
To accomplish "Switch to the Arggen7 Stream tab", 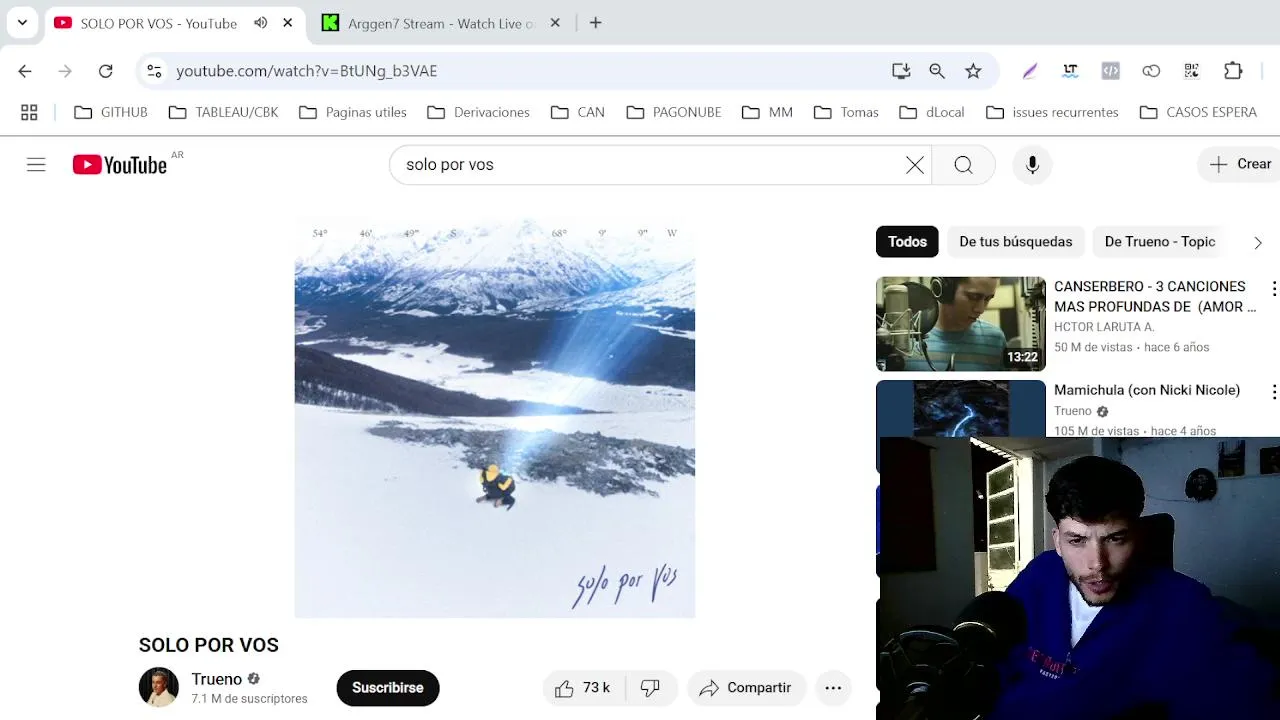I will pyautogui.click(x=440, y=23).
